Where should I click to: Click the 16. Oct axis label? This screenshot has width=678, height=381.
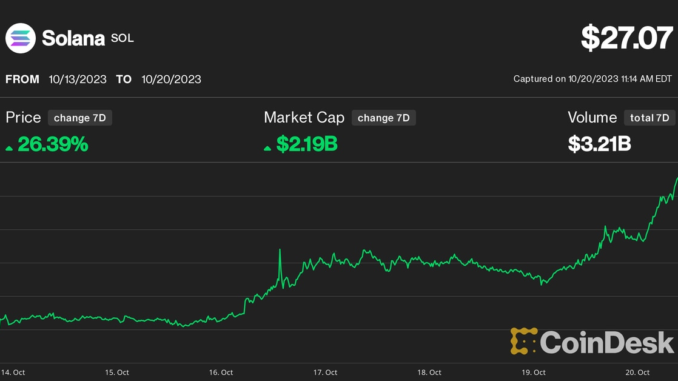click(x=221, y=372)
